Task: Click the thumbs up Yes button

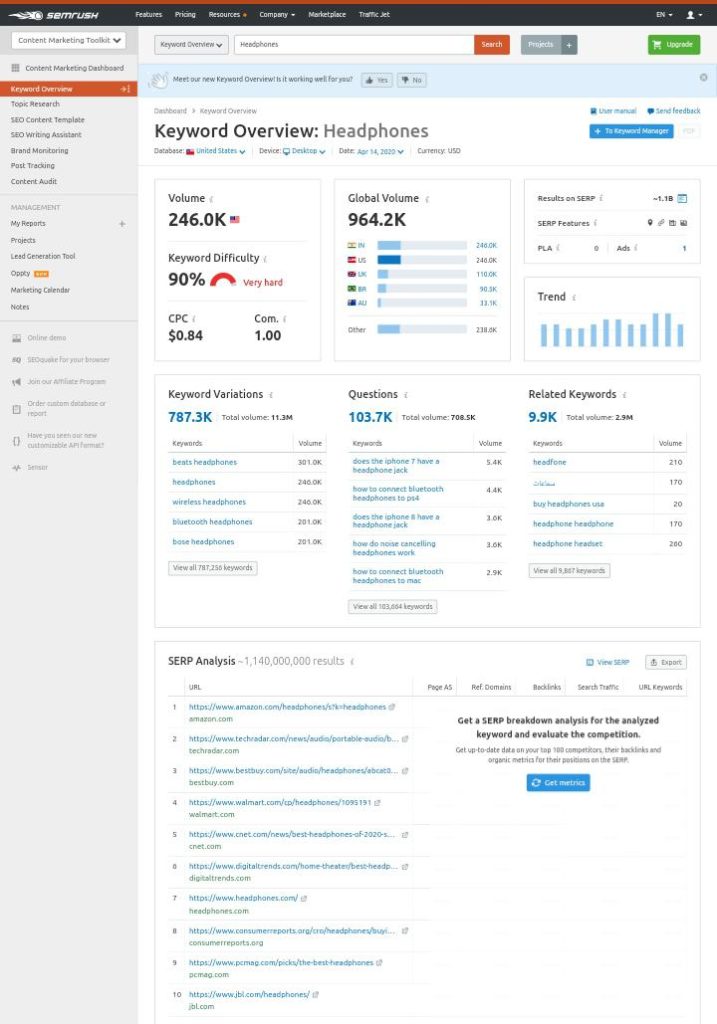Action: tap(377, 80)
